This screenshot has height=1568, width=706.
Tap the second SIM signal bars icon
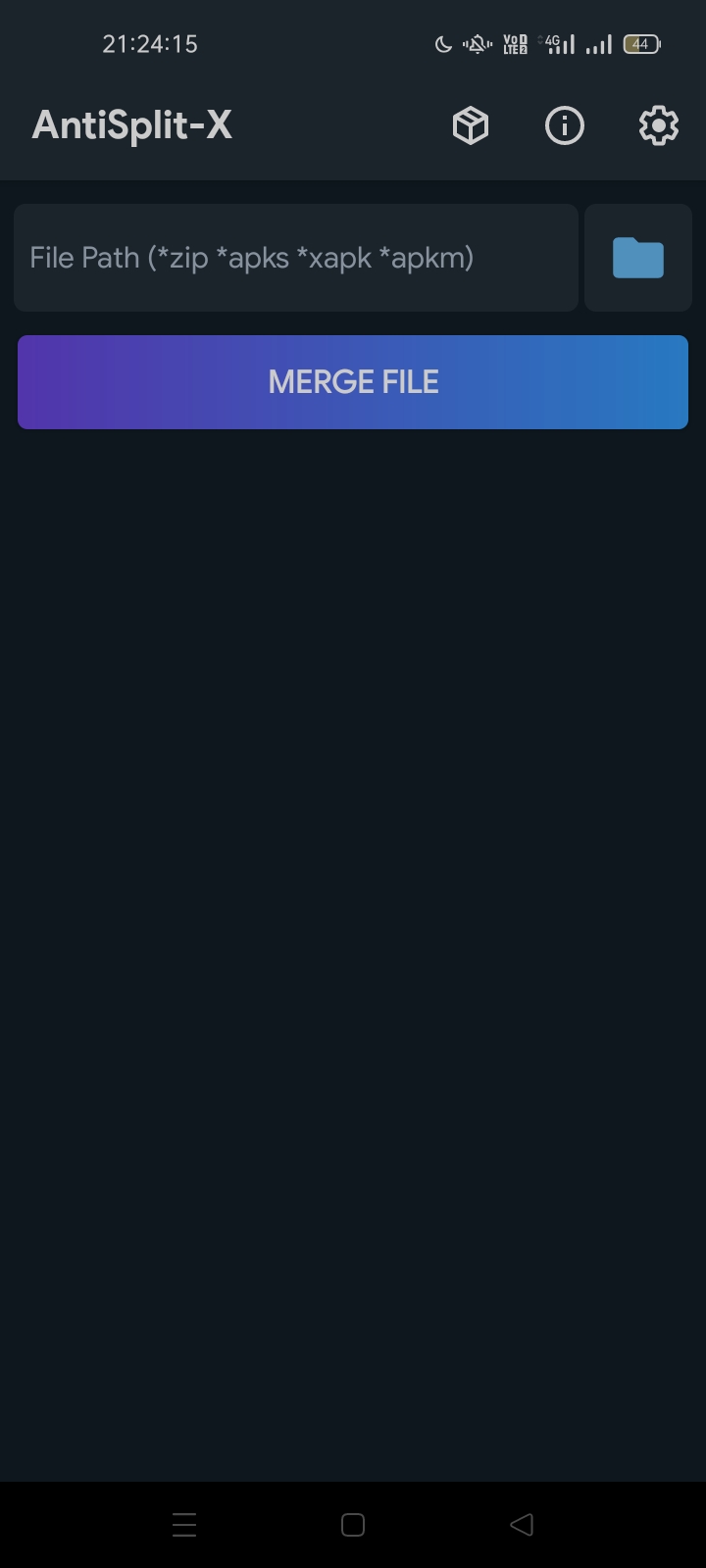[x=599, y=44]
